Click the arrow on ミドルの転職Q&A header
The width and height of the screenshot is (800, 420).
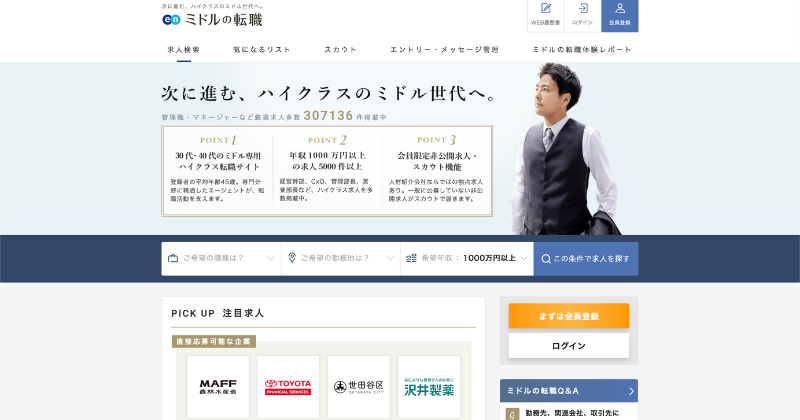(x=631, y=391)
